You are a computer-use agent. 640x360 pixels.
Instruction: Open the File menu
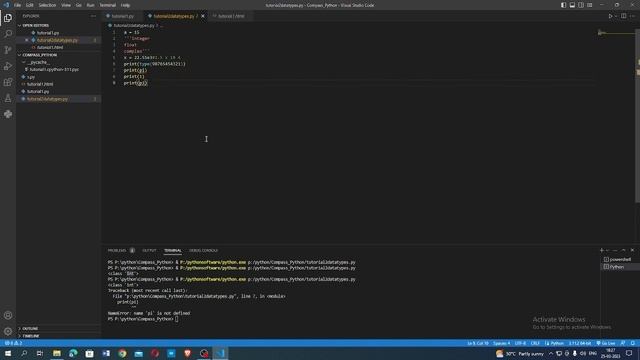click(17, 5)
